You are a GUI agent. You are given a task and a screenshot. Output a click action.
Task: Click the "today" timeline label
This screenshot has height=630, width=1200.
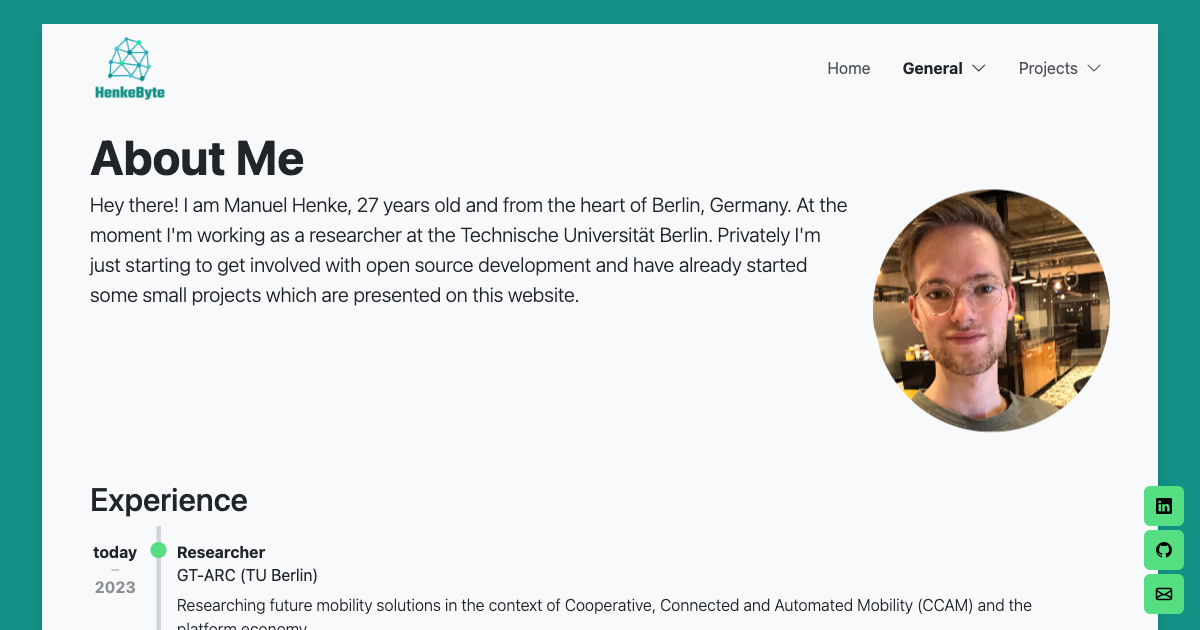click(115, 552)
